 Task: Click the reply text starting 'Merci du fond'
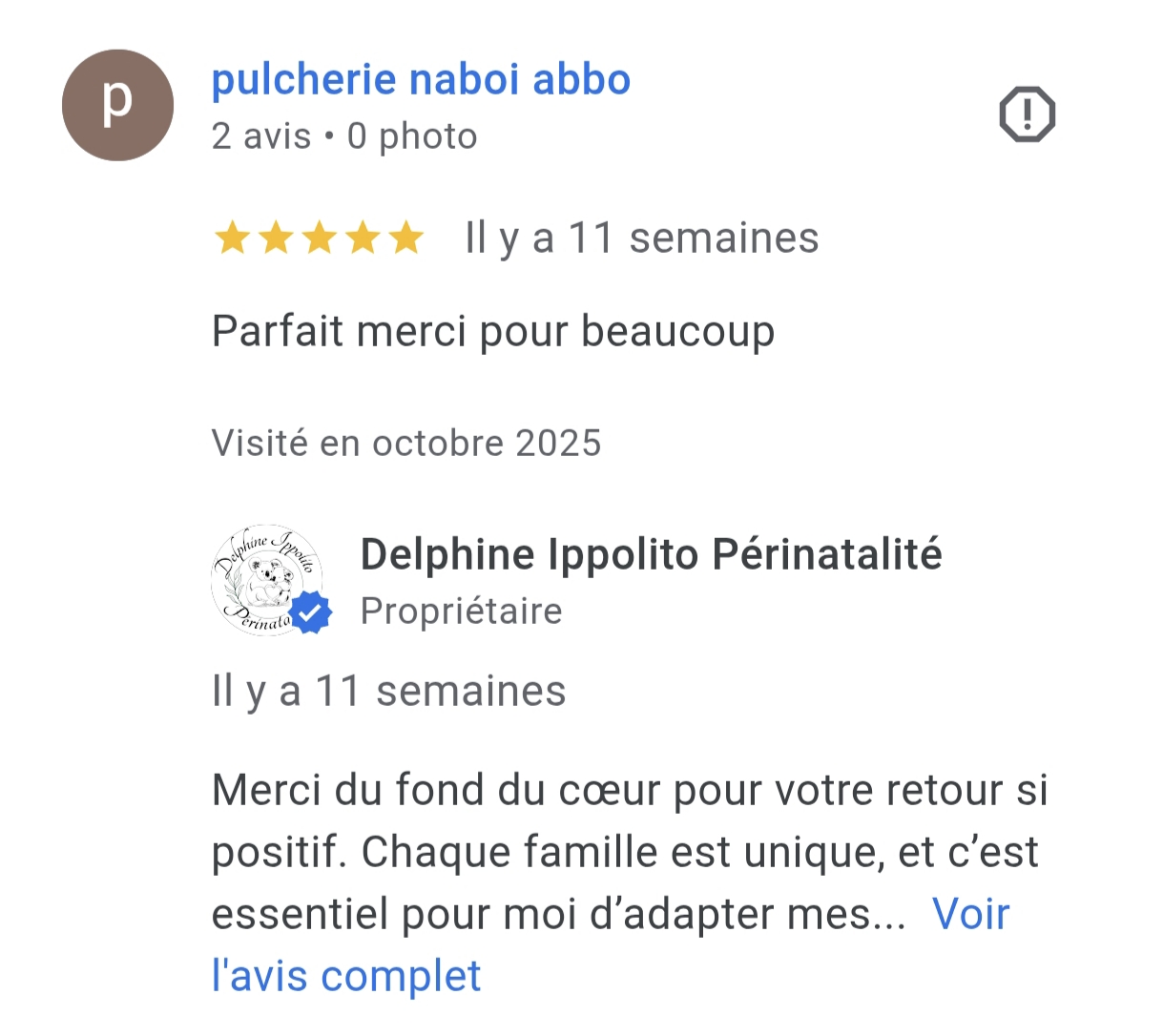point(629,791)
